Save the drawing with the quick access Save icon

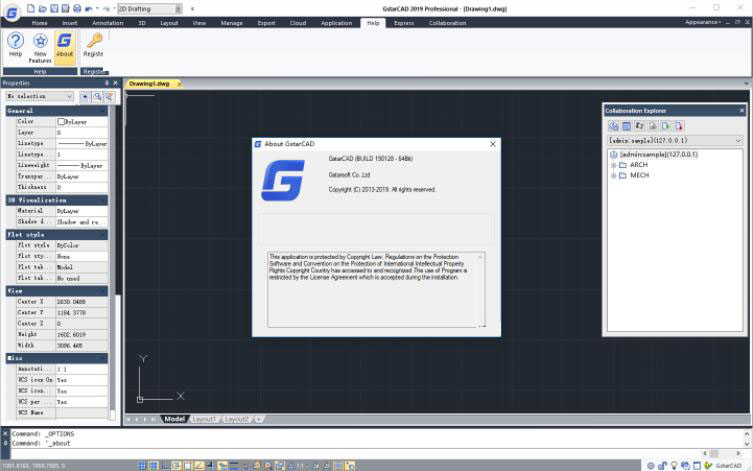click(x=54, y=8)
